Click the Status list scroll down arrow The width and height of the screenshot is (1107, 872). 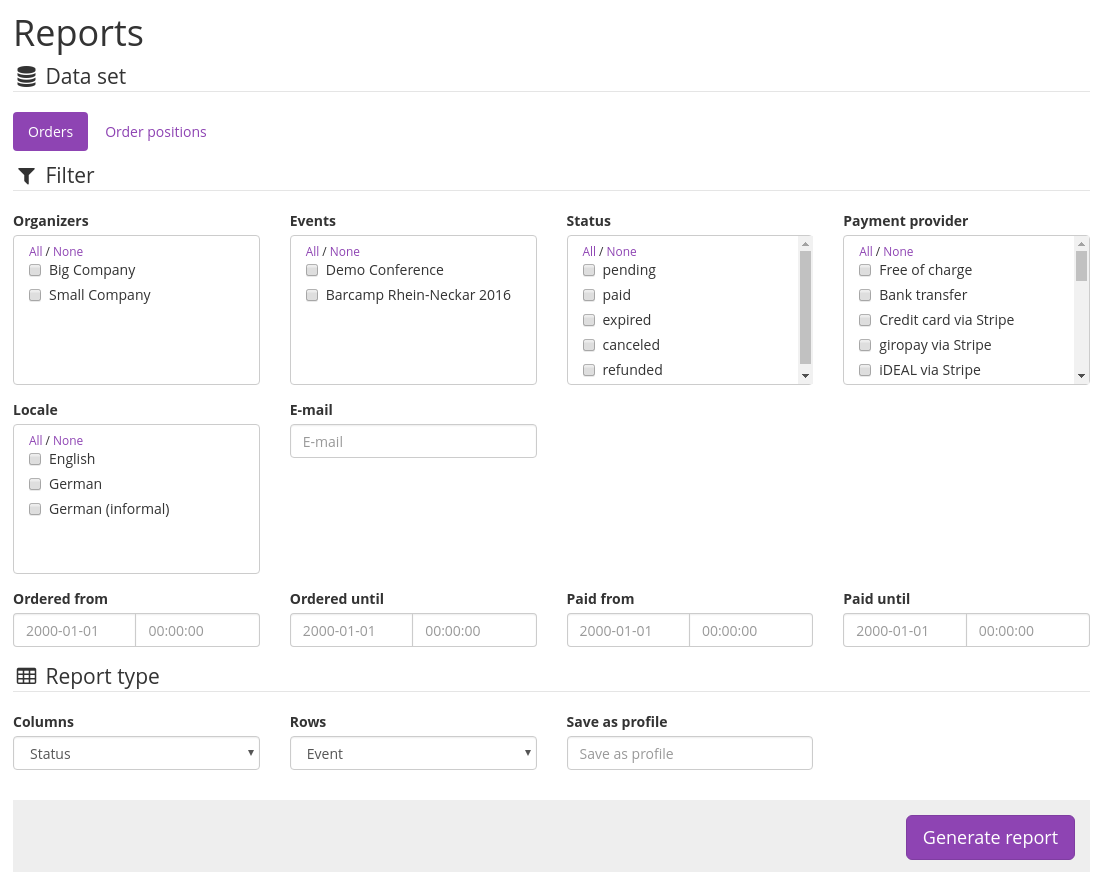click(x=805, y=375)
